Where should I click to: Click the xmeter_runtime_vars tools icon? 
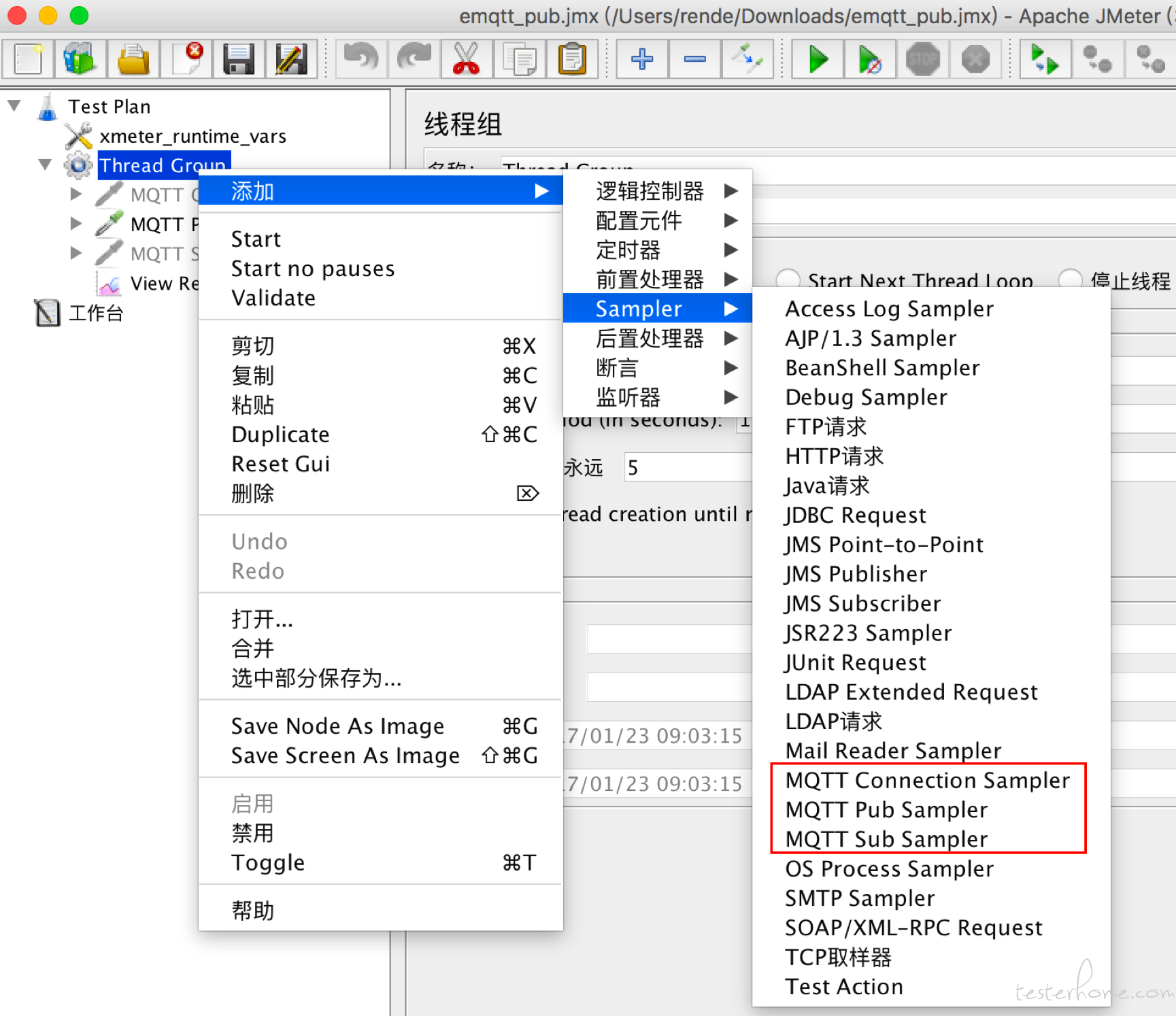79,136
